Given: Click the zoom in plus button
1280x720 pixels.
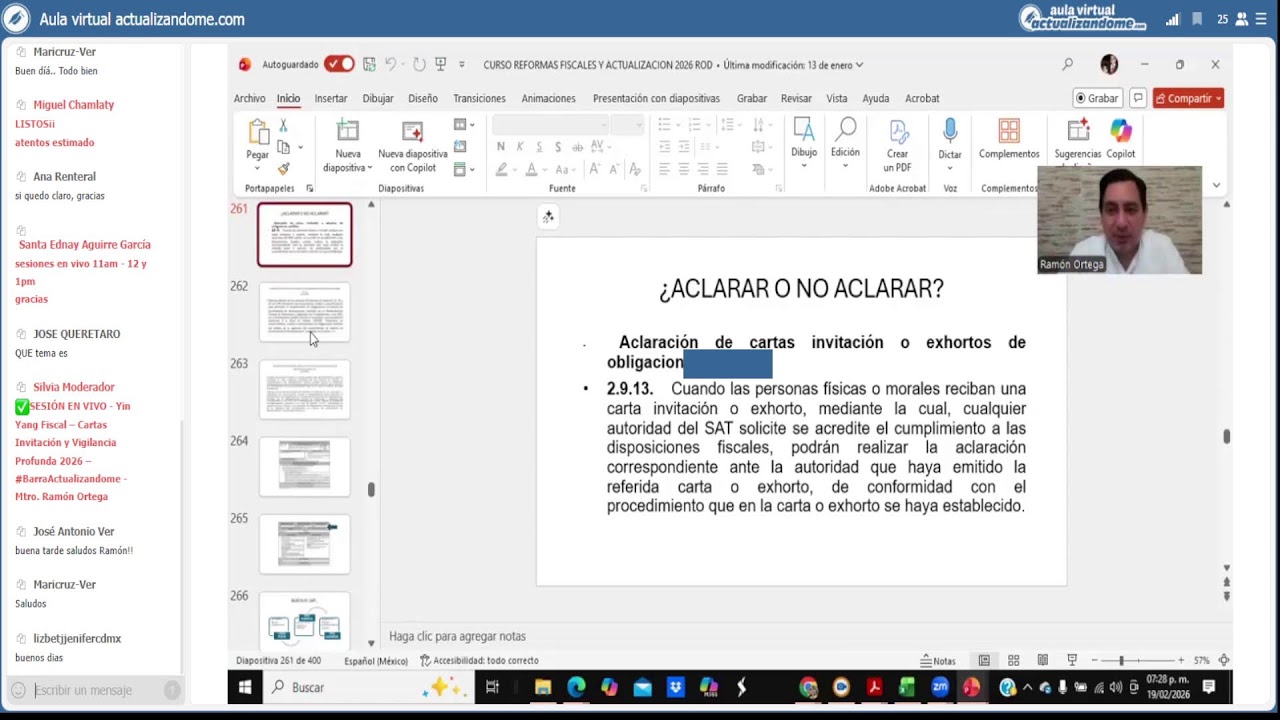Looking at the screenshot, I should [x=1181, y=660].
